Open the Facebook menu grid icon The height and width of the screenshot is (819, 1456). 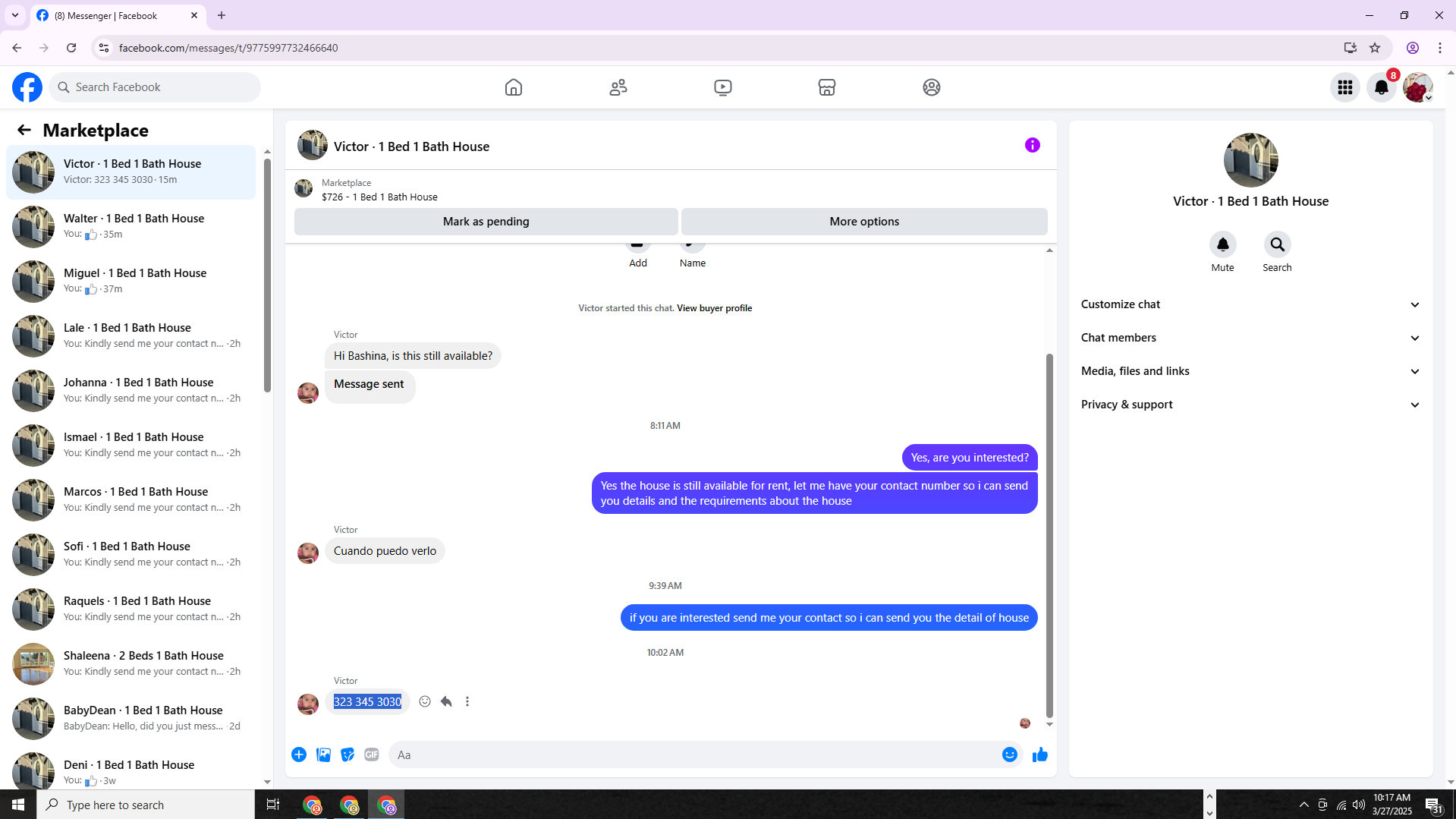(1345, 87)
